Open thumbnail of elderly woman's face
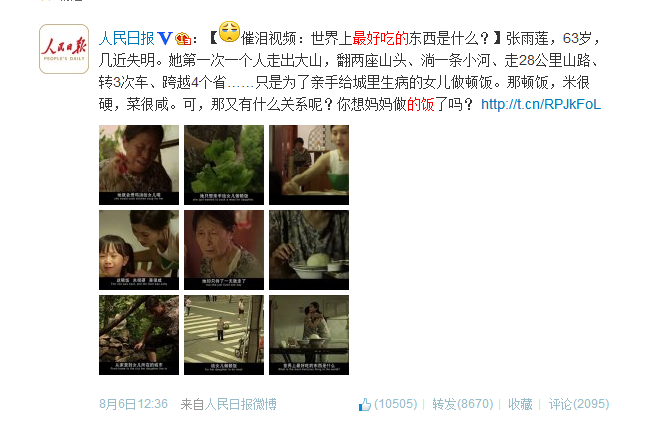Viewport: 648px width, 435px height. [224, 250]
